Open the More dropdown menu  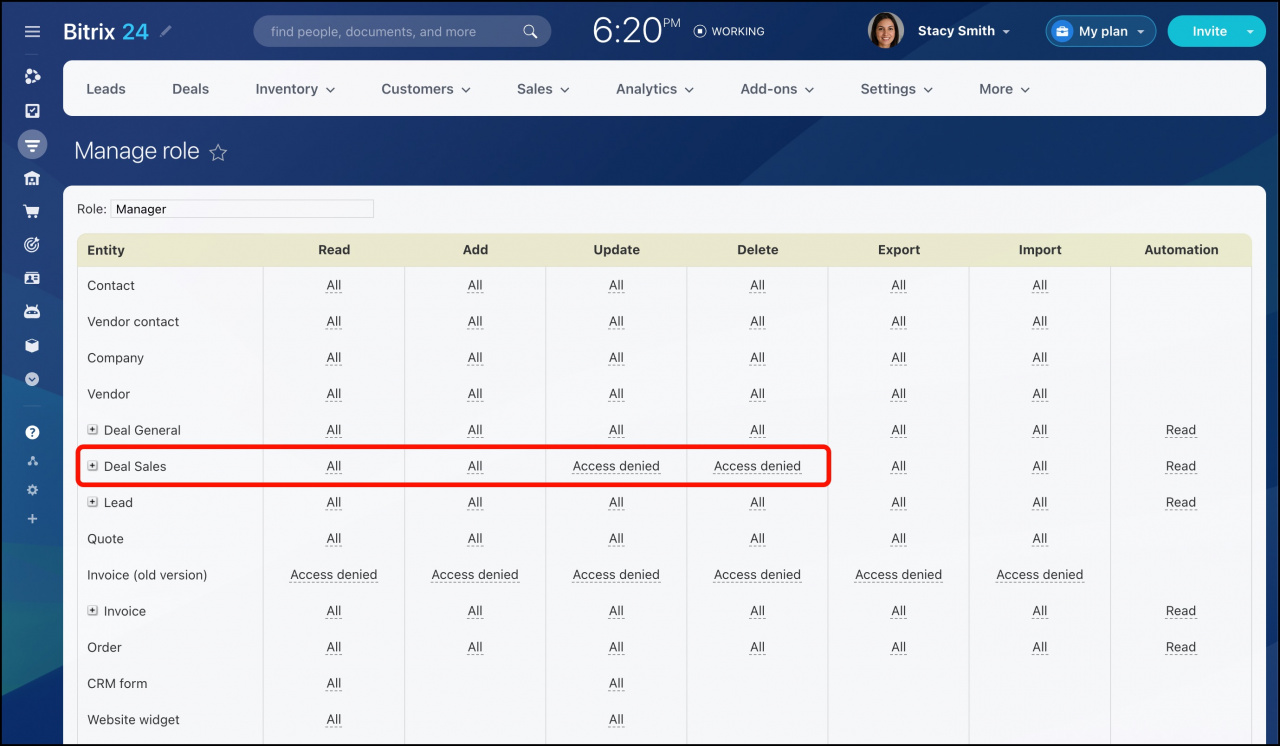coord(1004,89)
